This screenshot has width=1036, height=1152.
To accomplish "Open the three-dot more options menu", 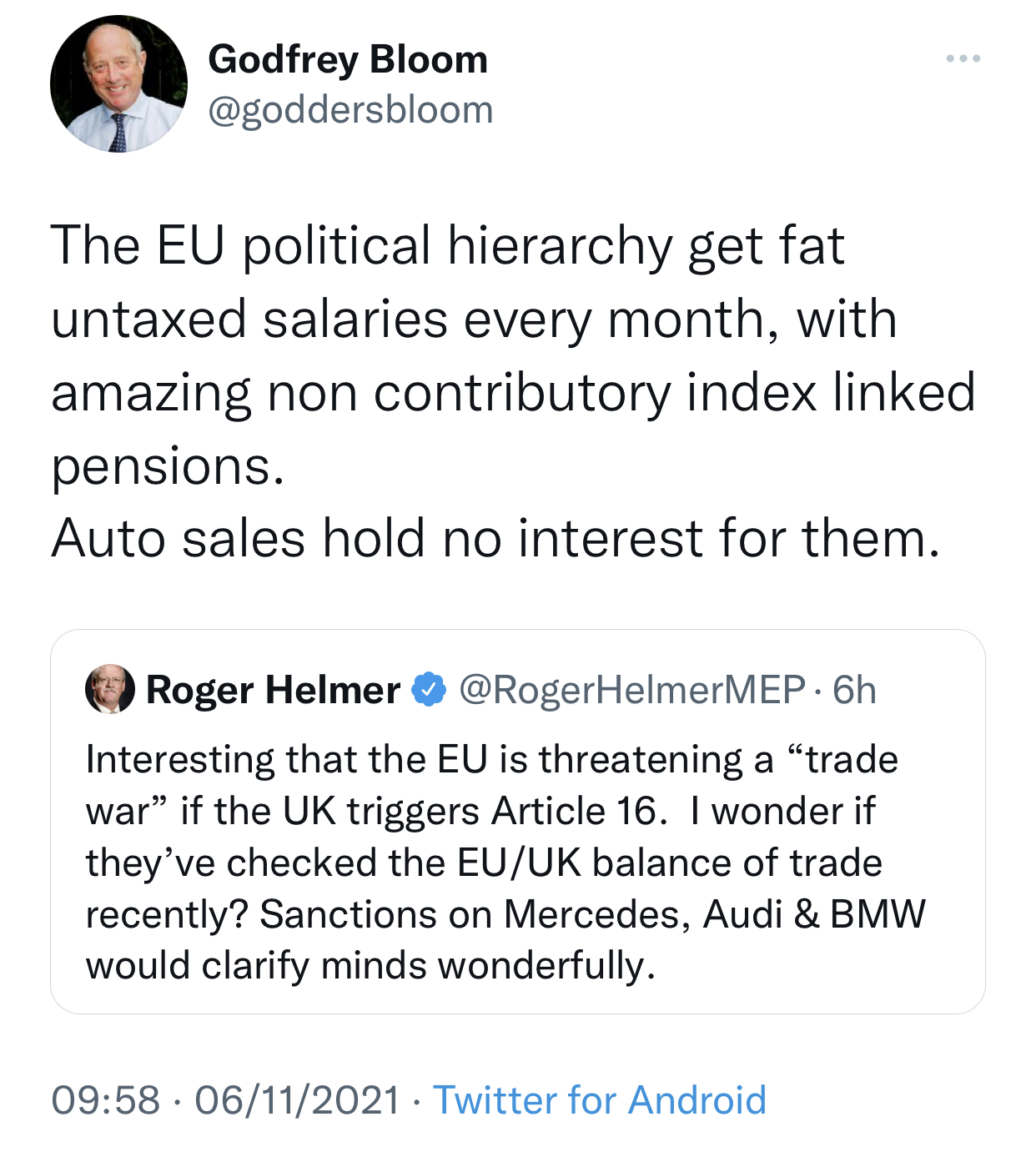I will tap(963, 58).
